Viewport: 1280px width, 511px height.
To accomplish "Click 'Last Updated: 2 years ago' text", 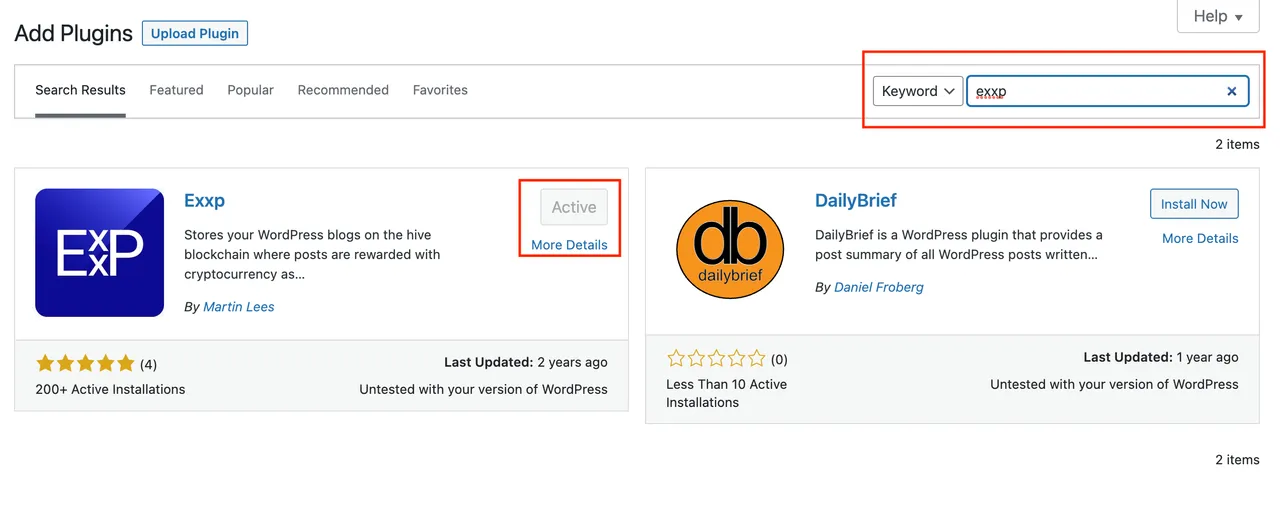I will [x=526, y=362].
